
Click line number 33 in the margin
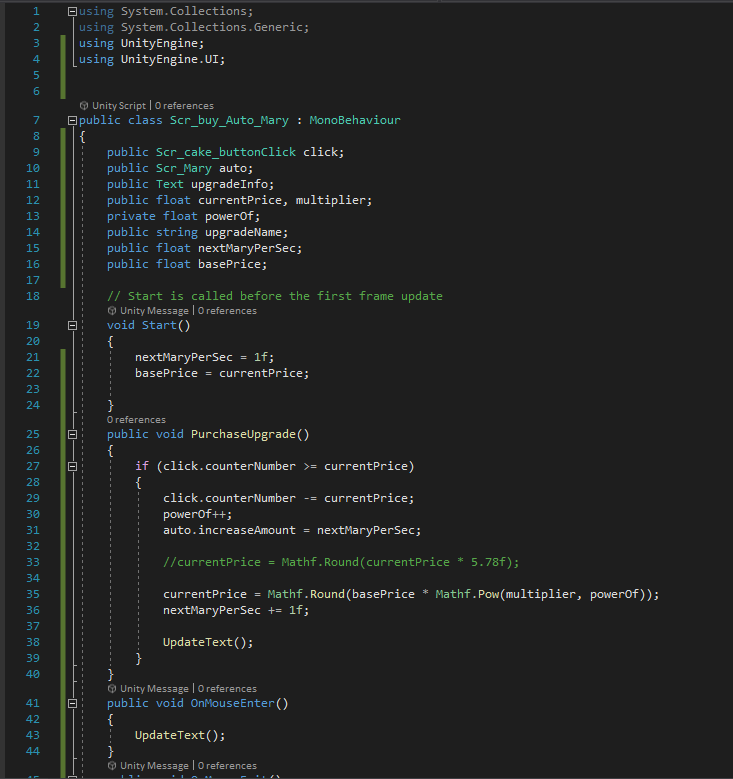pos(34,562)
